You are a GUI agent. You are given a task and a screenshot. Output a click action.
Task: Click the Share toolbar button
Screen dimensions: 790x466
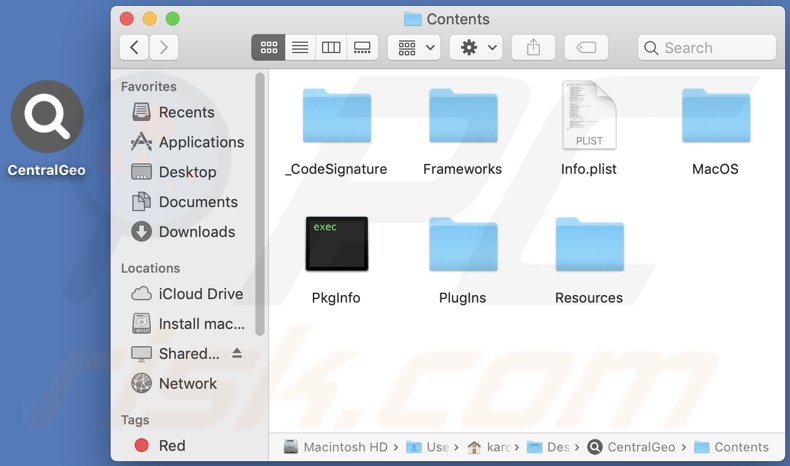tap(534, 48)
